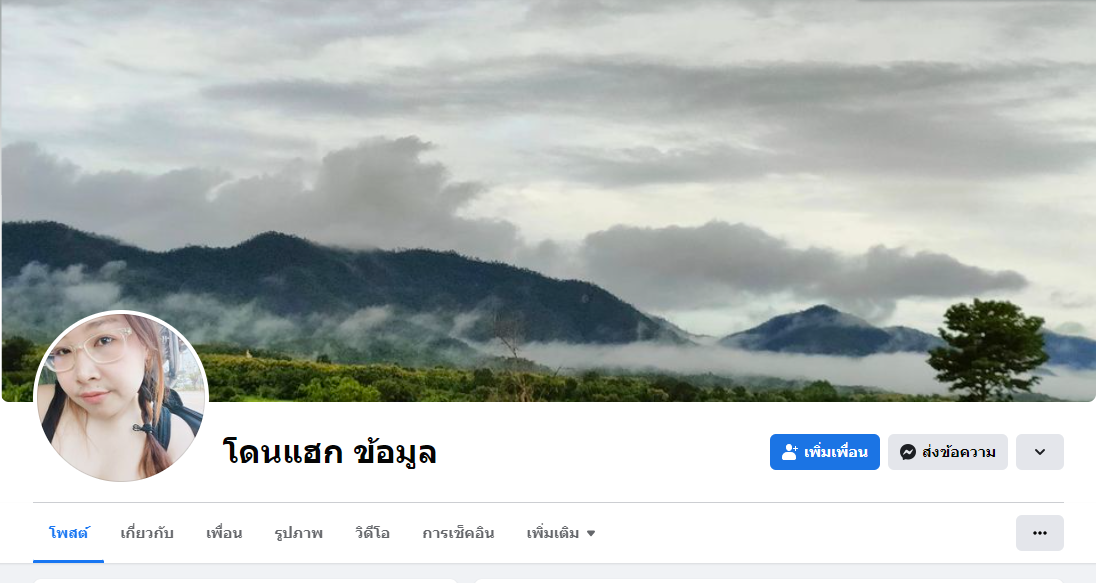
Task: Click the person-plus add friend icon
Action: point(790,452)
